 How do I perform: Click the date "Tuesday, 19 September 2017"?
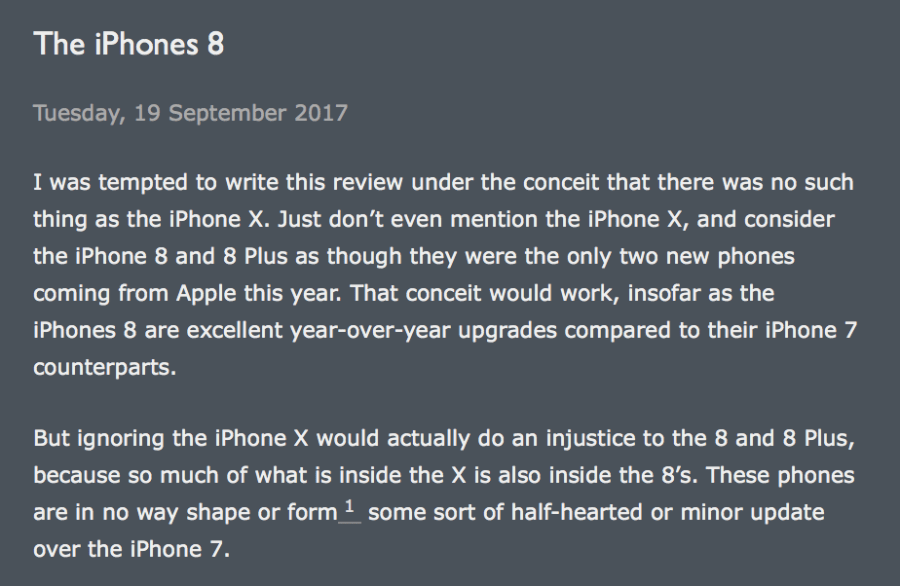(190, 112)
